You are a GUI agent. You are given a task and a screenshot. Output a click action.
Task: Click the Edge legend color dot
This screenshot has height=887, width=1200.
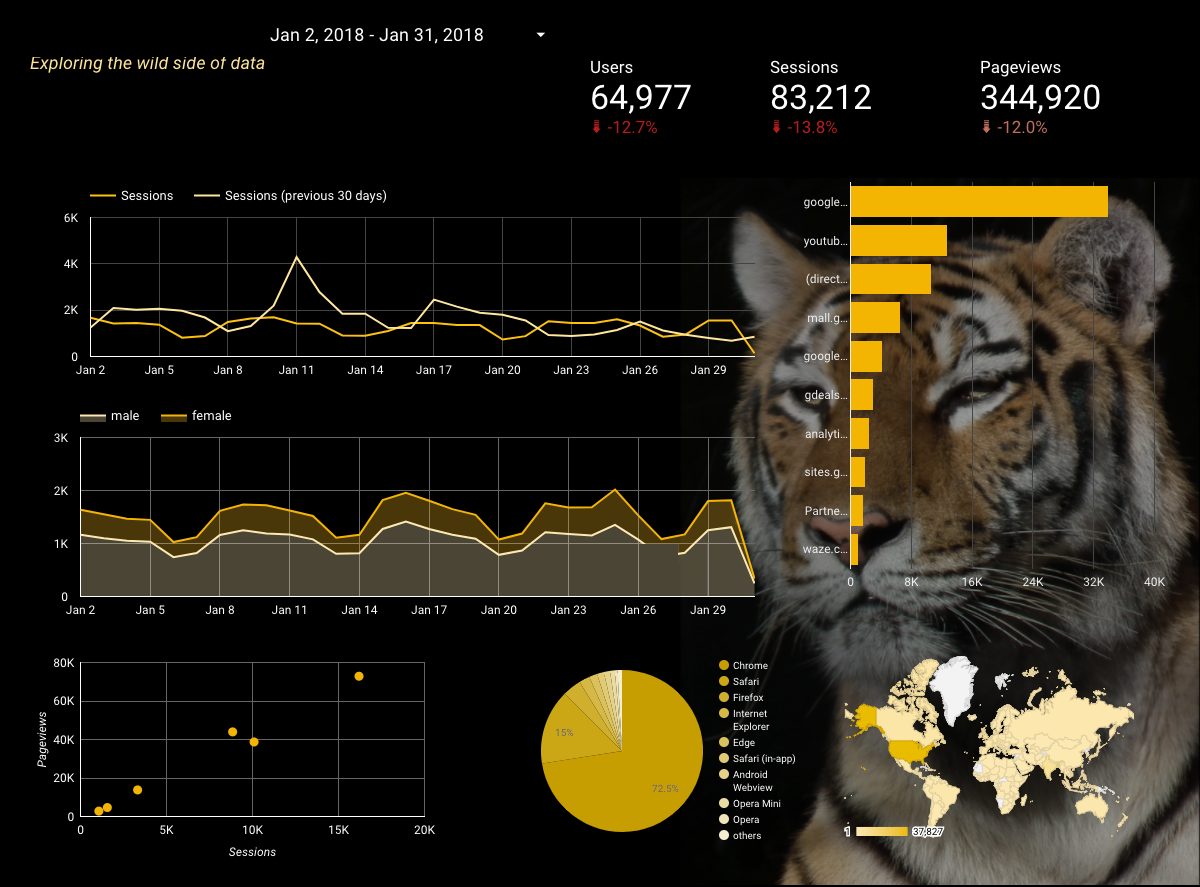tap(723, 743)
